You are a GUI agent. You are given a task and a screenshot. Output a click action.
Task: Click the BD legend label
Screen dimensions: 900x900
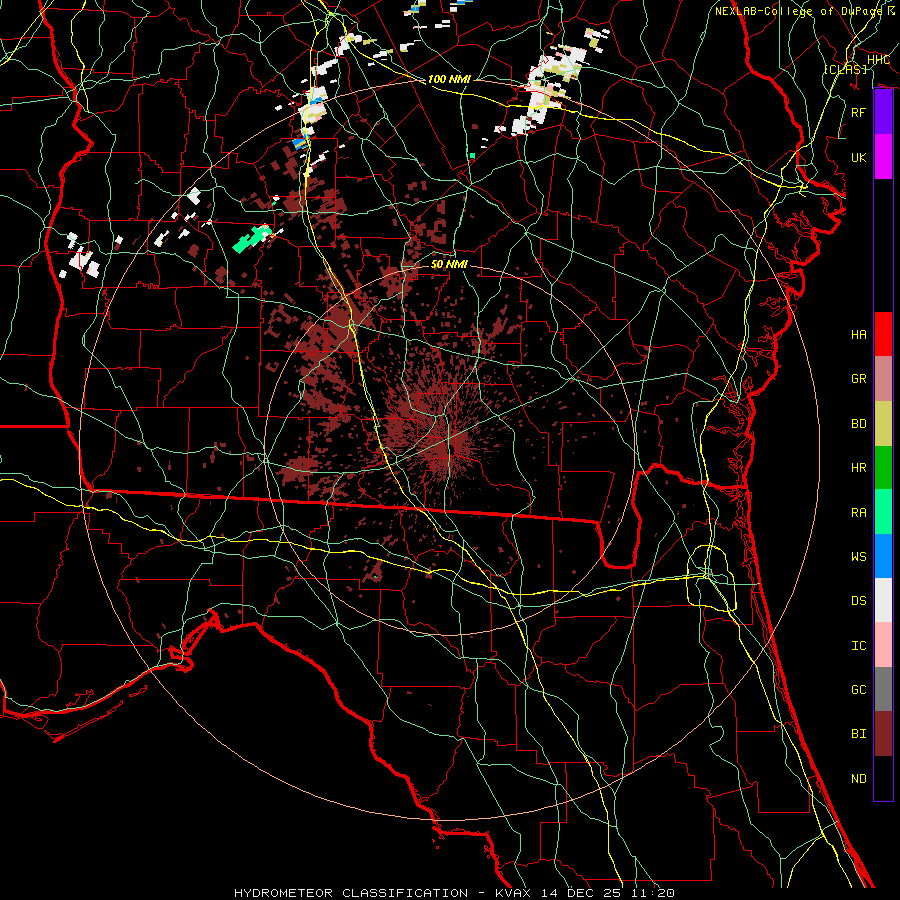[859, 424]
